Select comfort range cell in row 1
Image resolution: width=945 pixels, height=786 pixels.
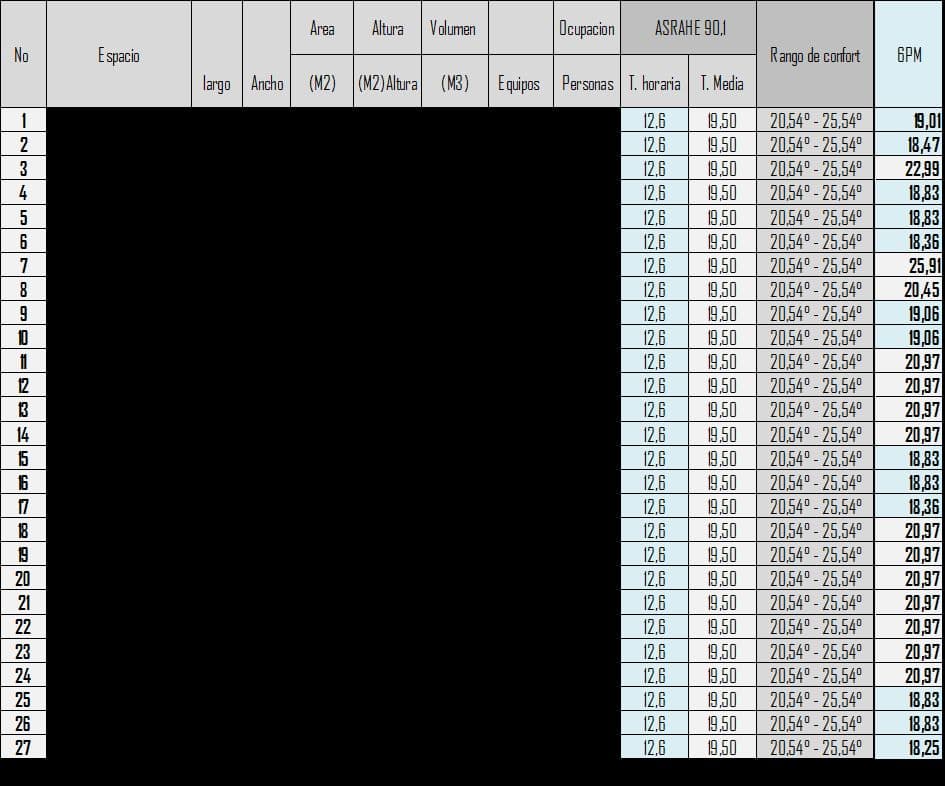click(815, 121)
